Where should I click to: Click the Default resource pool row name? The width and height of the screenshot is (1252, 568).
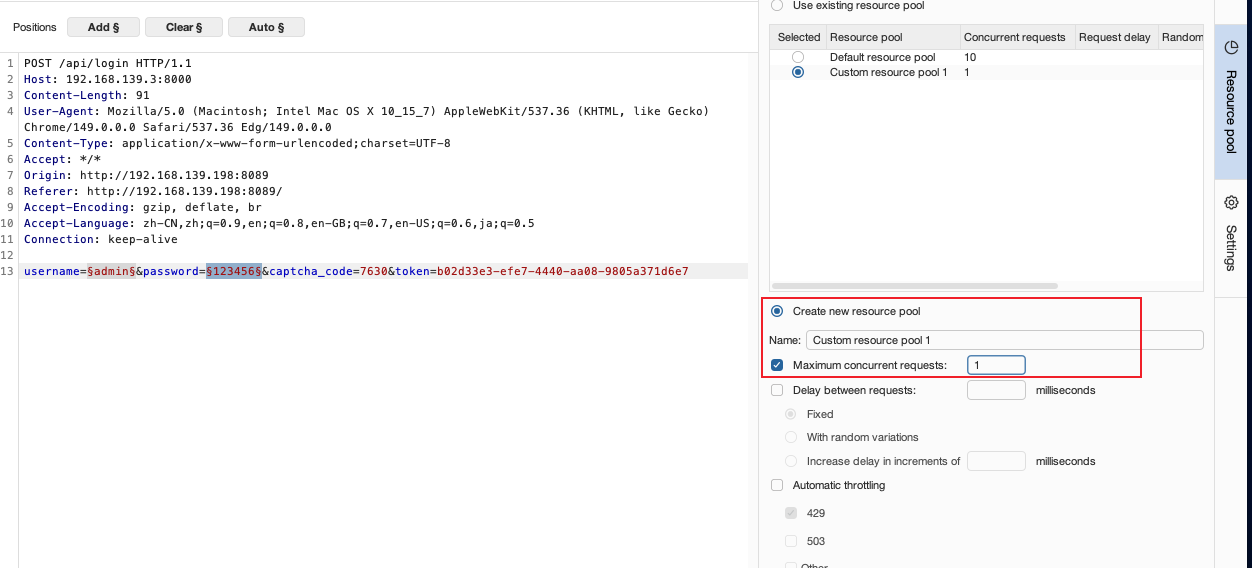click(883, 58)
